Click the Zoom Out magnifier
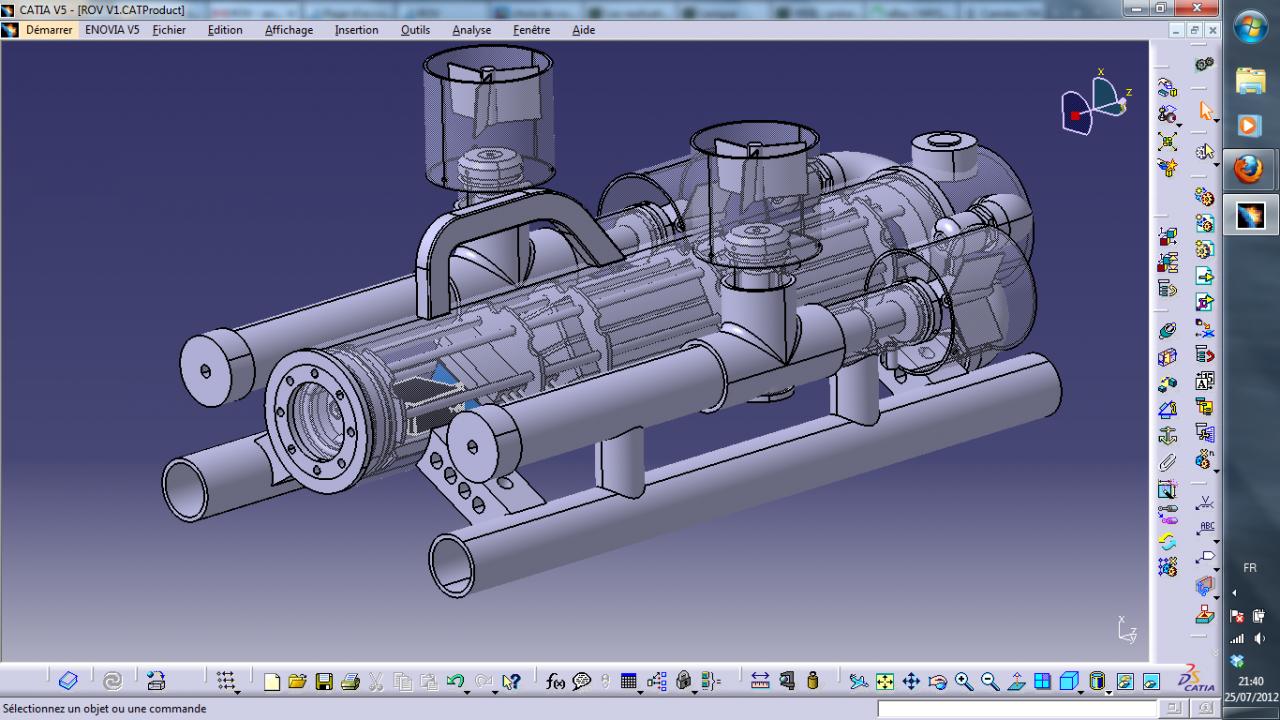The width and height of the screenshot is (1280, 720). (x=990, y=682)
